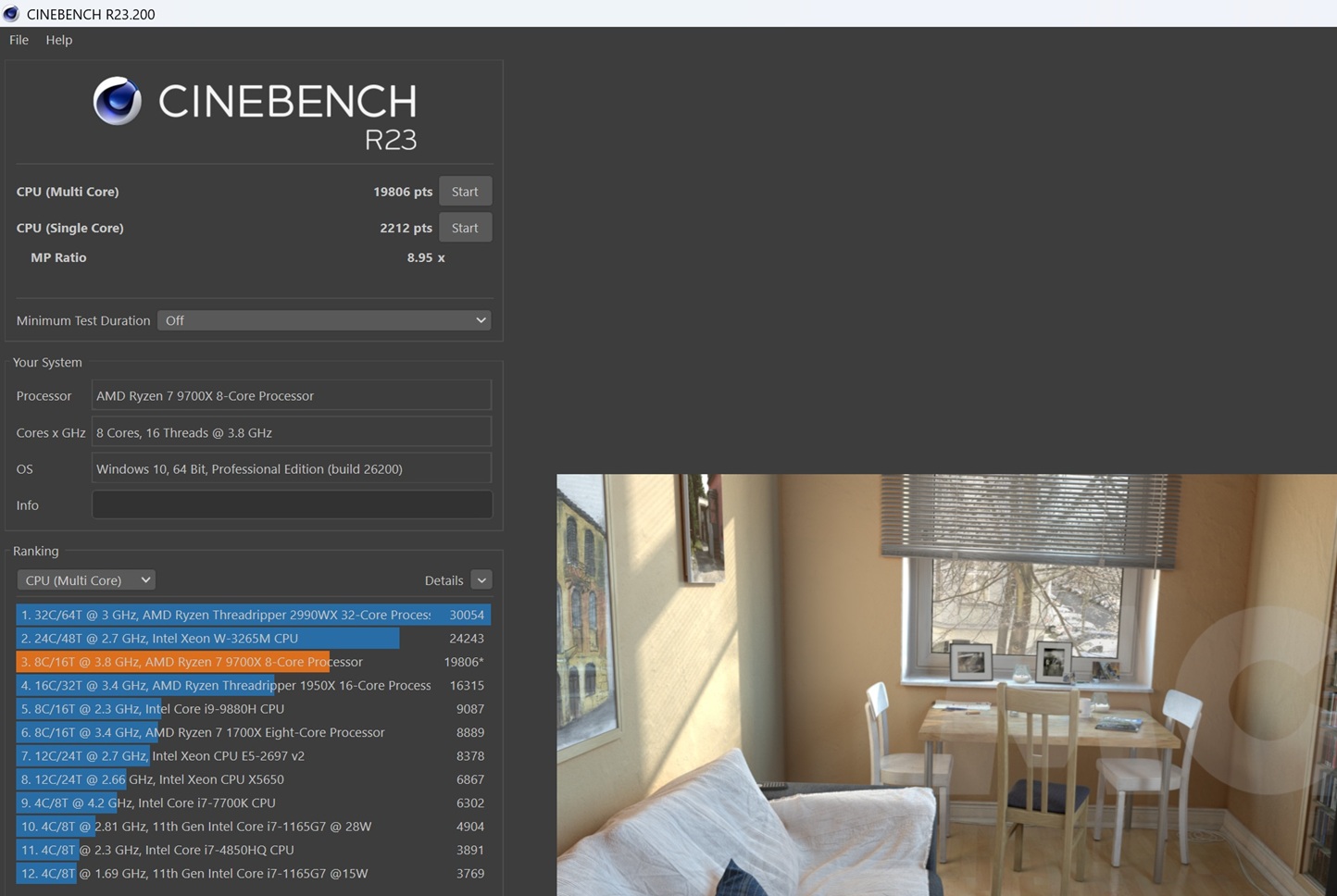Open the Minimum Test Duration dropdown
This screenshot has height=896, width=1337.
324,320
